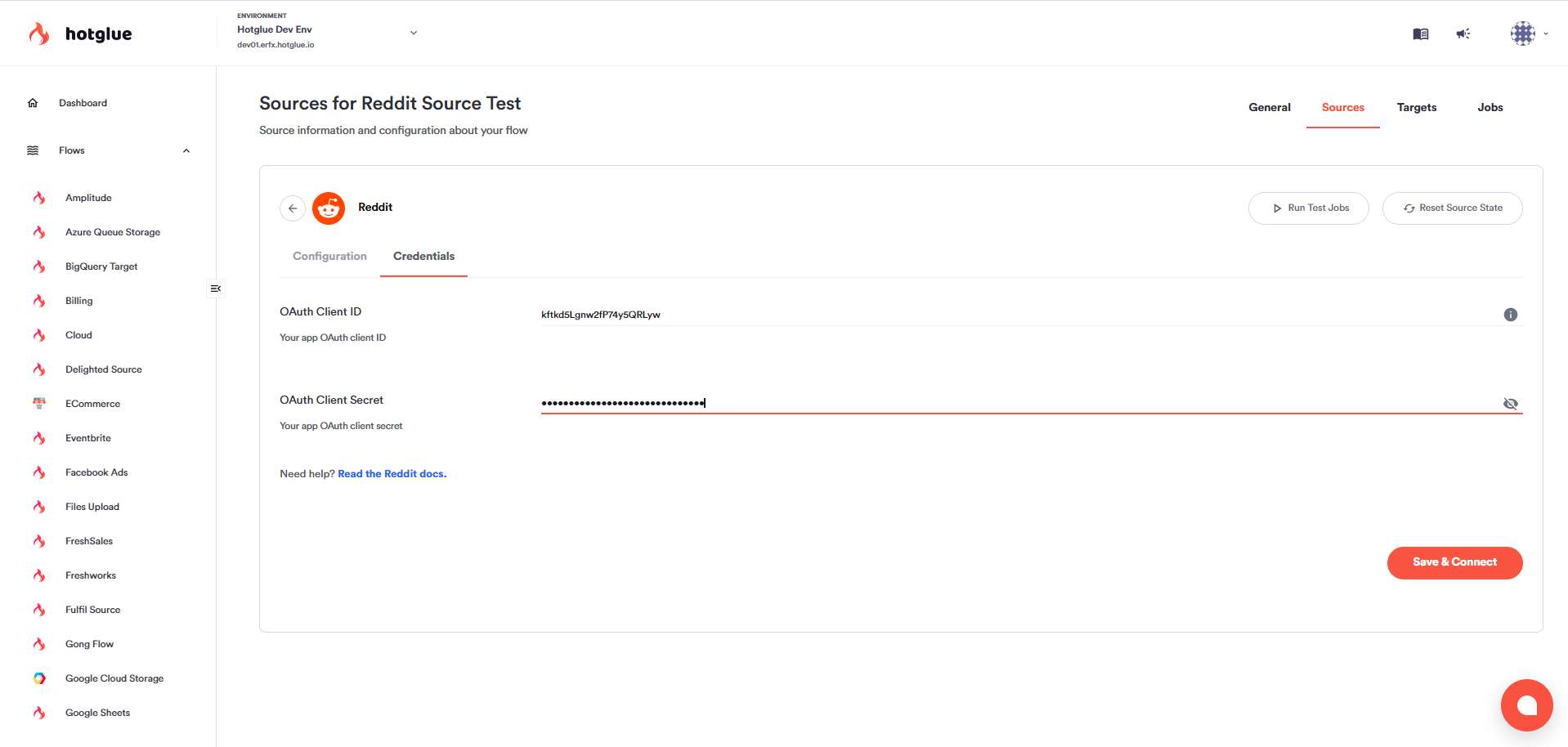Click the Dashboard home icon

pos(33,103)
